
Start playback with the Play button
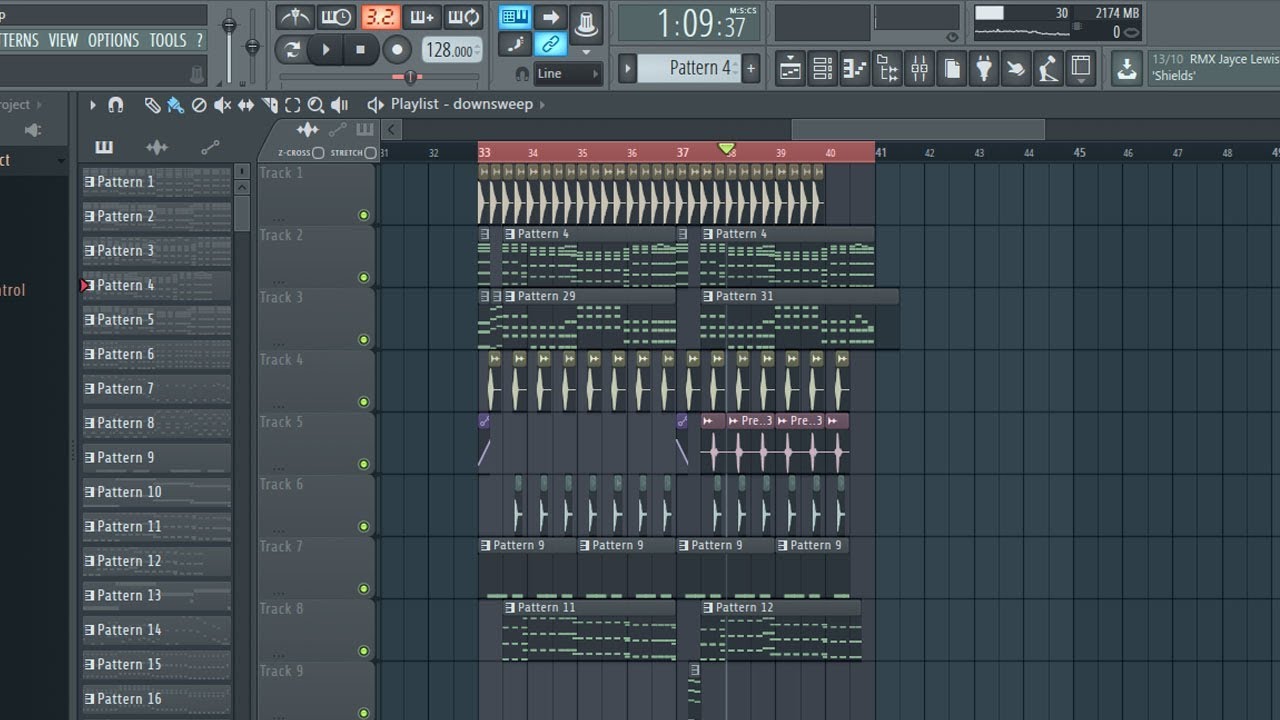point(326,49)
